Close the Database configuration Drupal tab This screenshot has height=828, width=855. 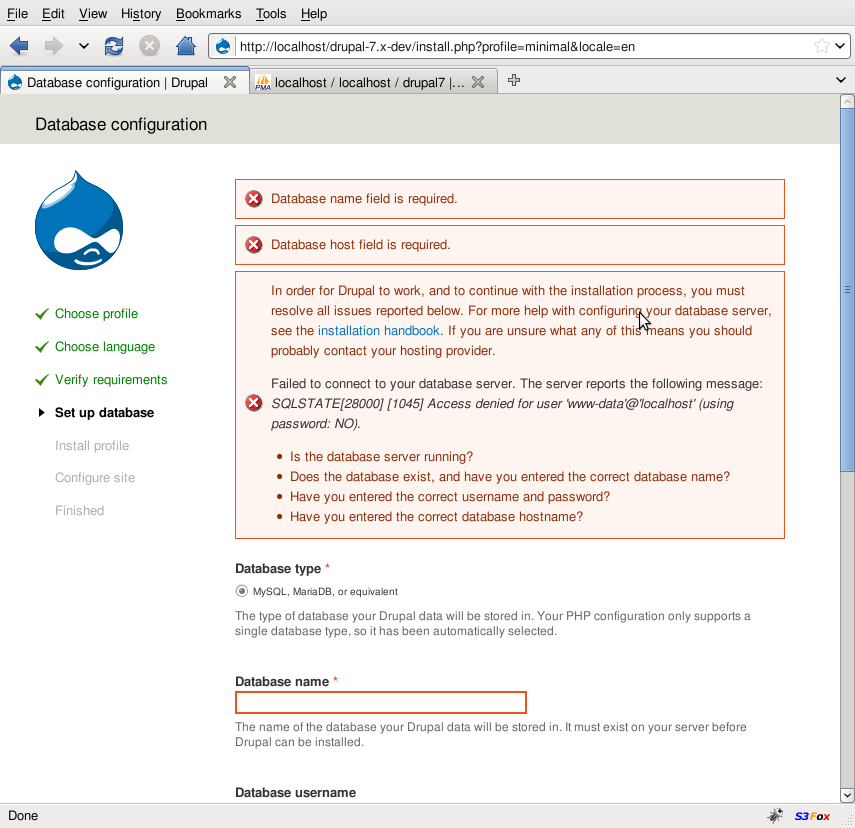[x=230, y=82]
